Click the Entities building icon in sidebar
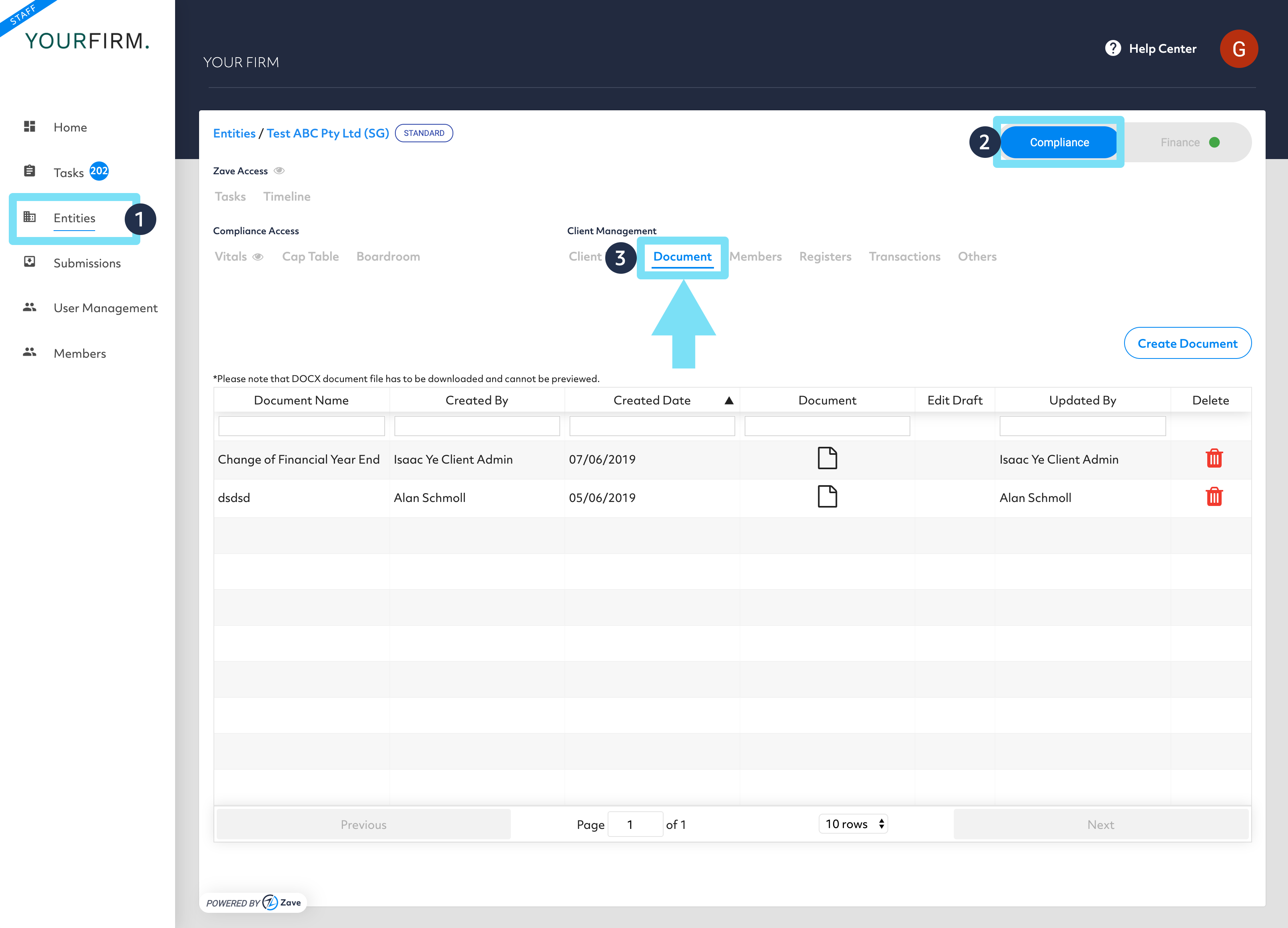 coord(30,217)
